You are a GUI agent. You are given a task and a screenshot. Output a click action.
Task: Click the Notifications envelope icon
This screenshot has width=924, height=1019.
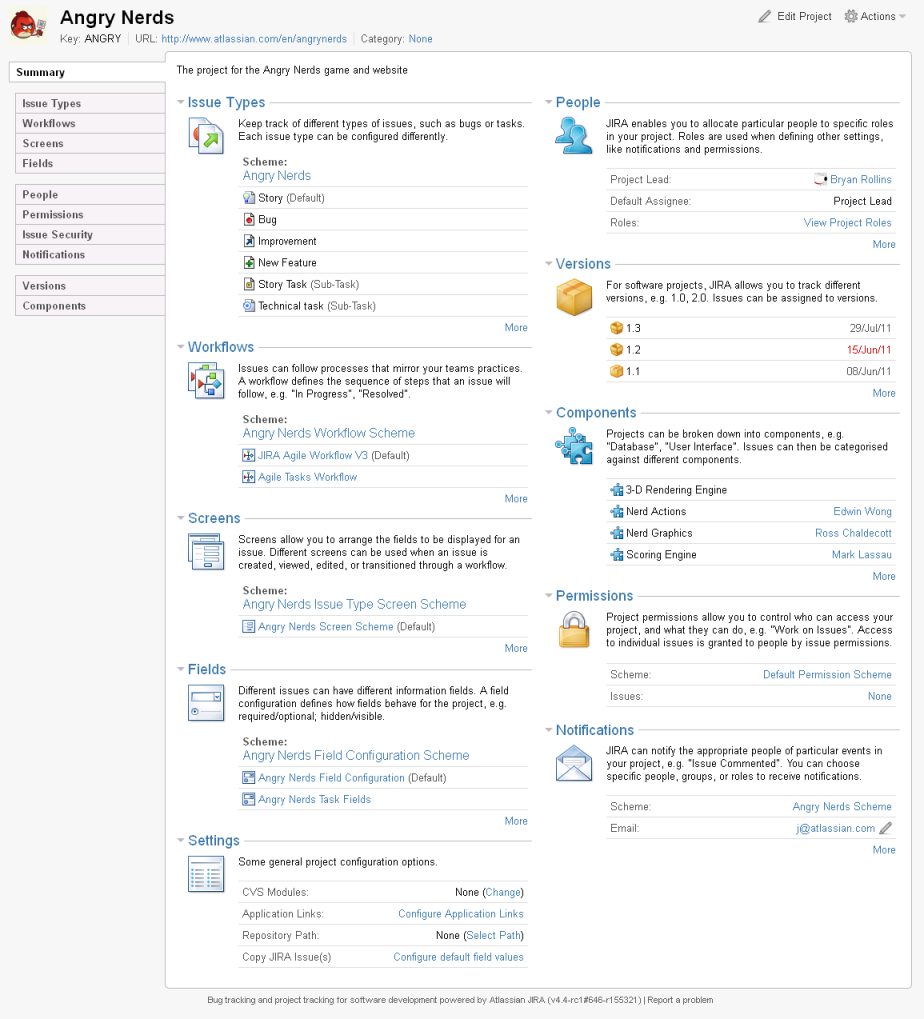tap(574, 763)
